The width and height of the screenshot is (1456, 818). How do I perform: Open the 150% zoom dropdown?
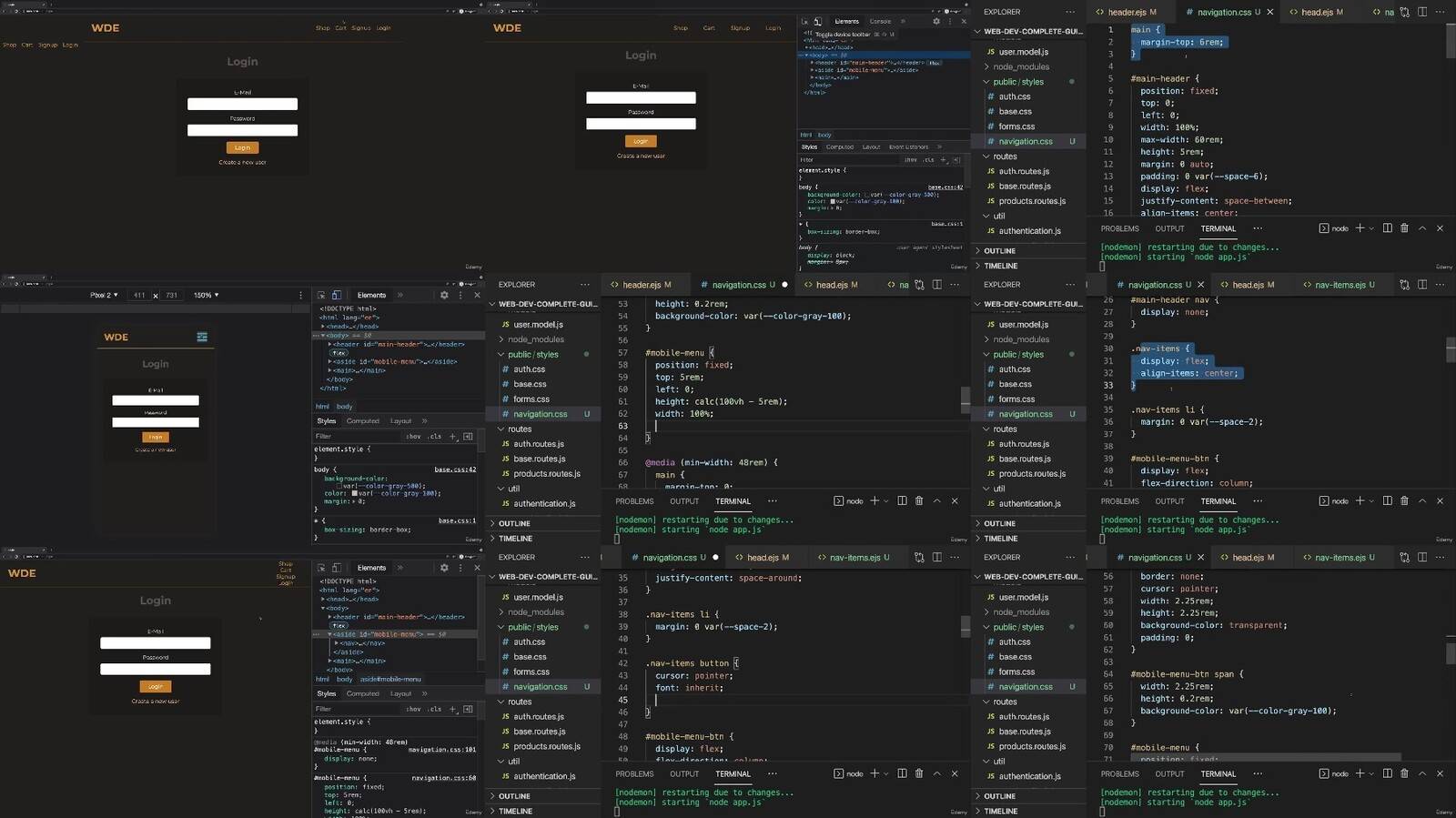click(x=206, y=295)
